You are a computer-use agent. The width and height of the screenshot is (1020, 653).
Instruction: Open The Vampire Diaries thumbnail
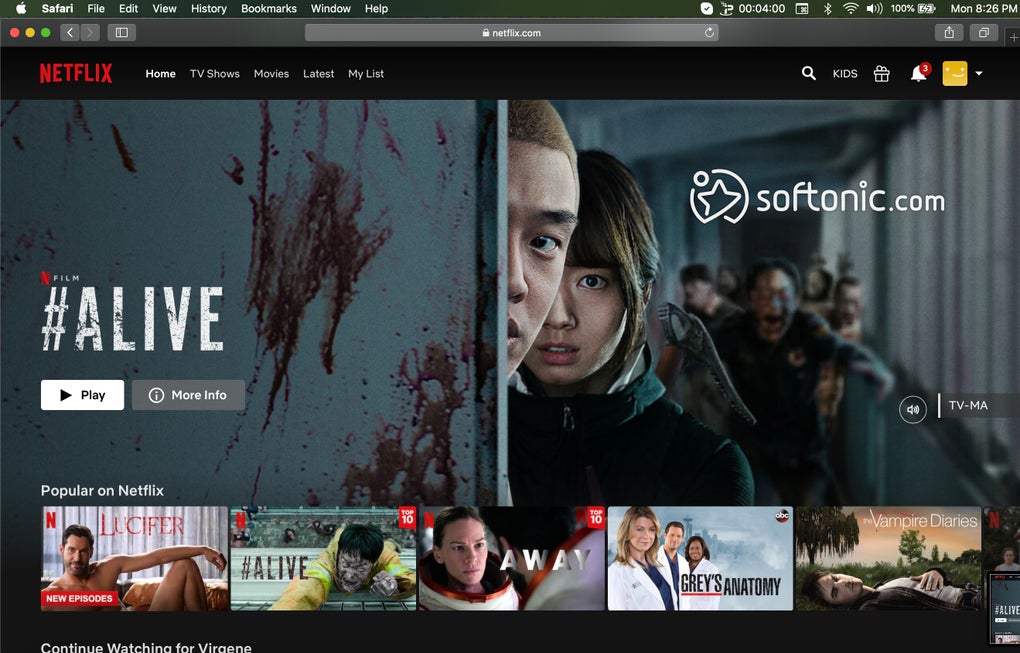(x=888, y=558)
